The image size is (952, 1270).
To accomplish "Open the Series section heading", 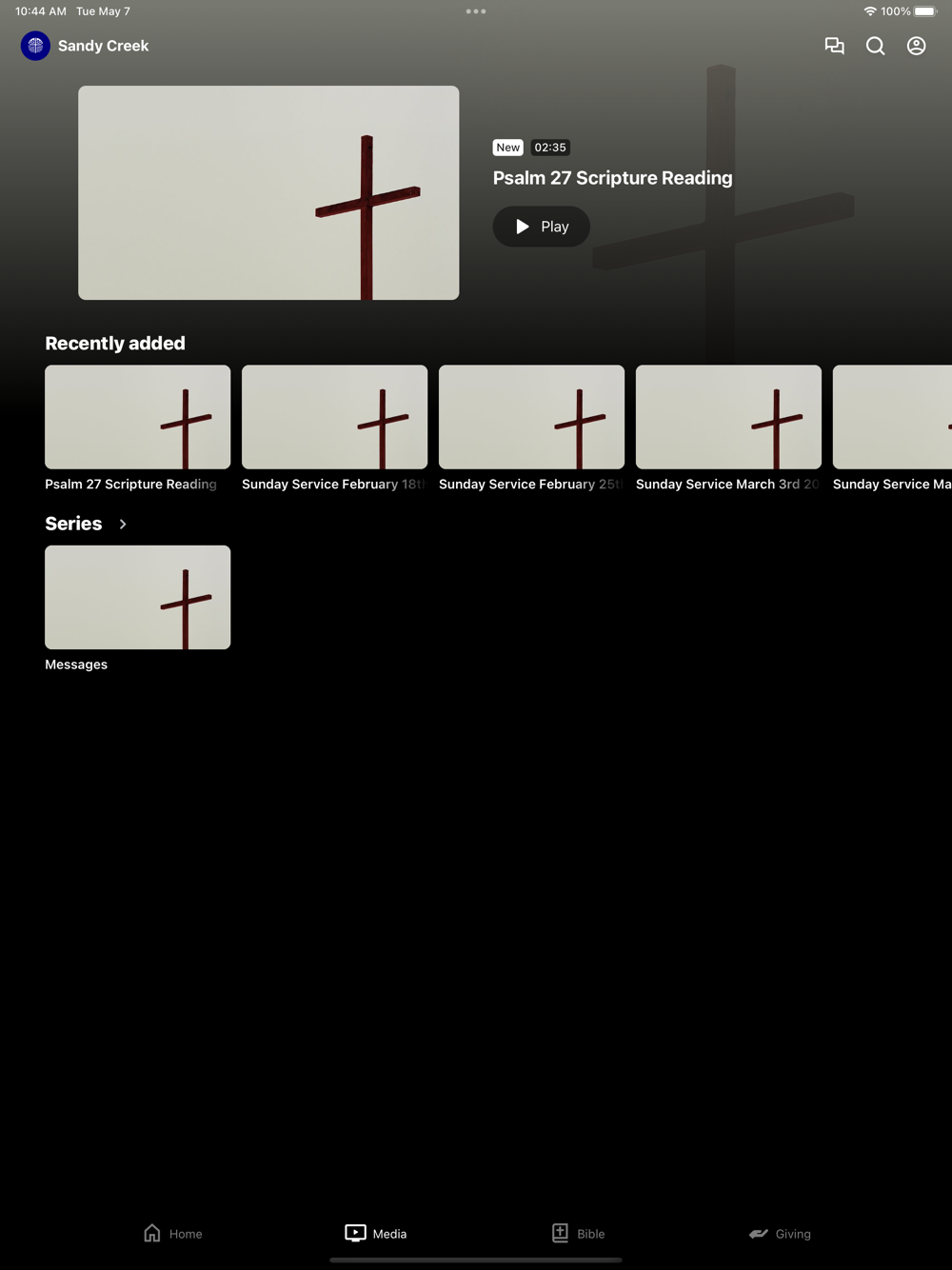I will click(73, 524).
